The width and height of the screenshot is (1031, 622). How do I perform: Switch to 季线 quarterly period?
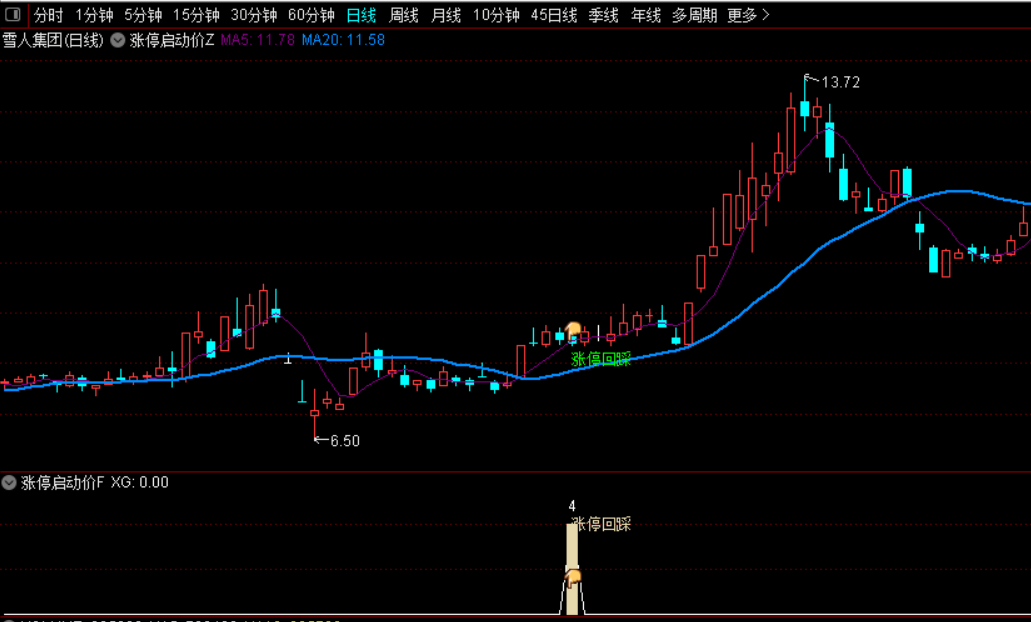click(603, 15)
